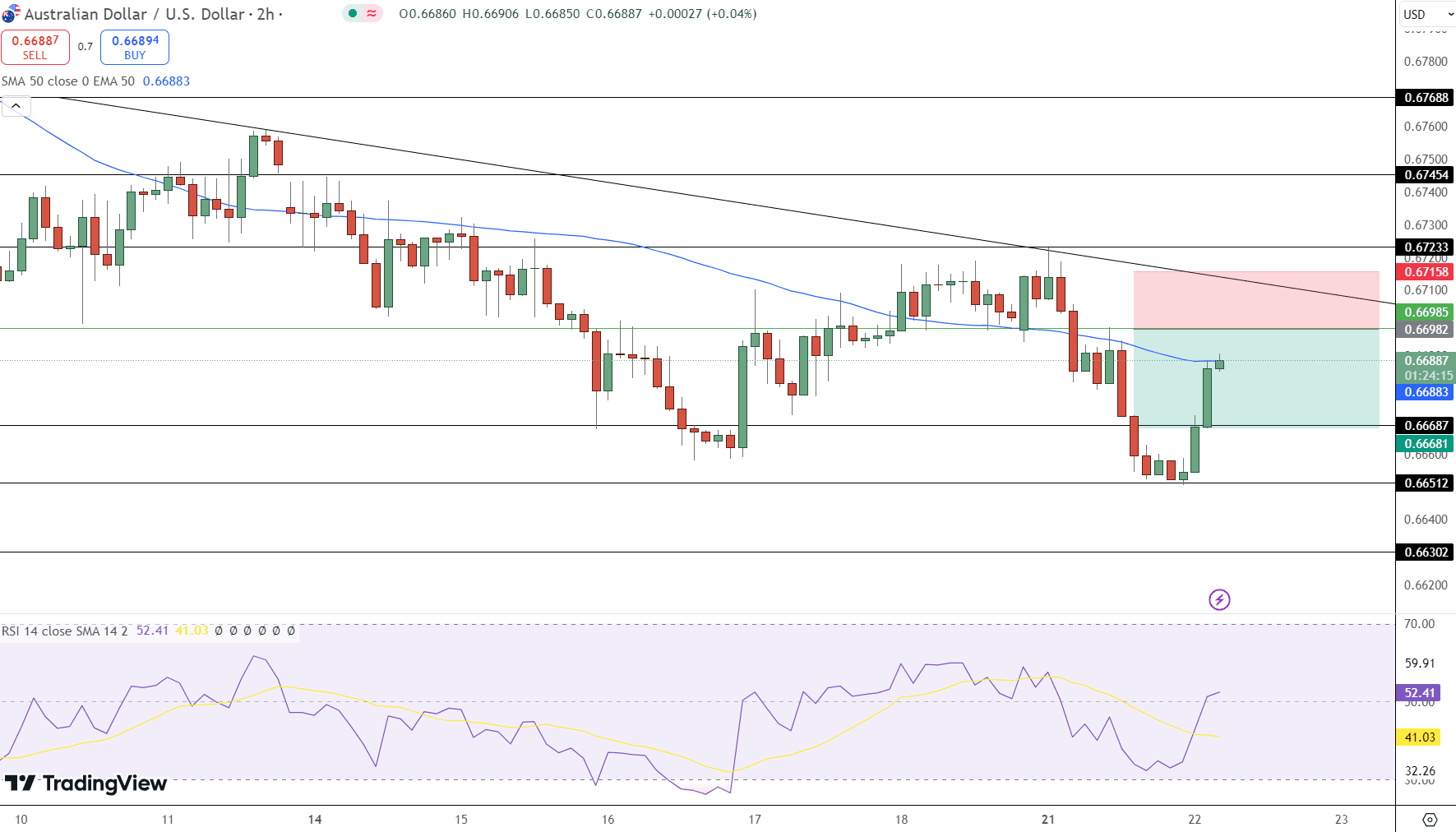Click the date 17 on time axis
Viewport: 1456px width, 832px height.
click(x=755, y=820)
